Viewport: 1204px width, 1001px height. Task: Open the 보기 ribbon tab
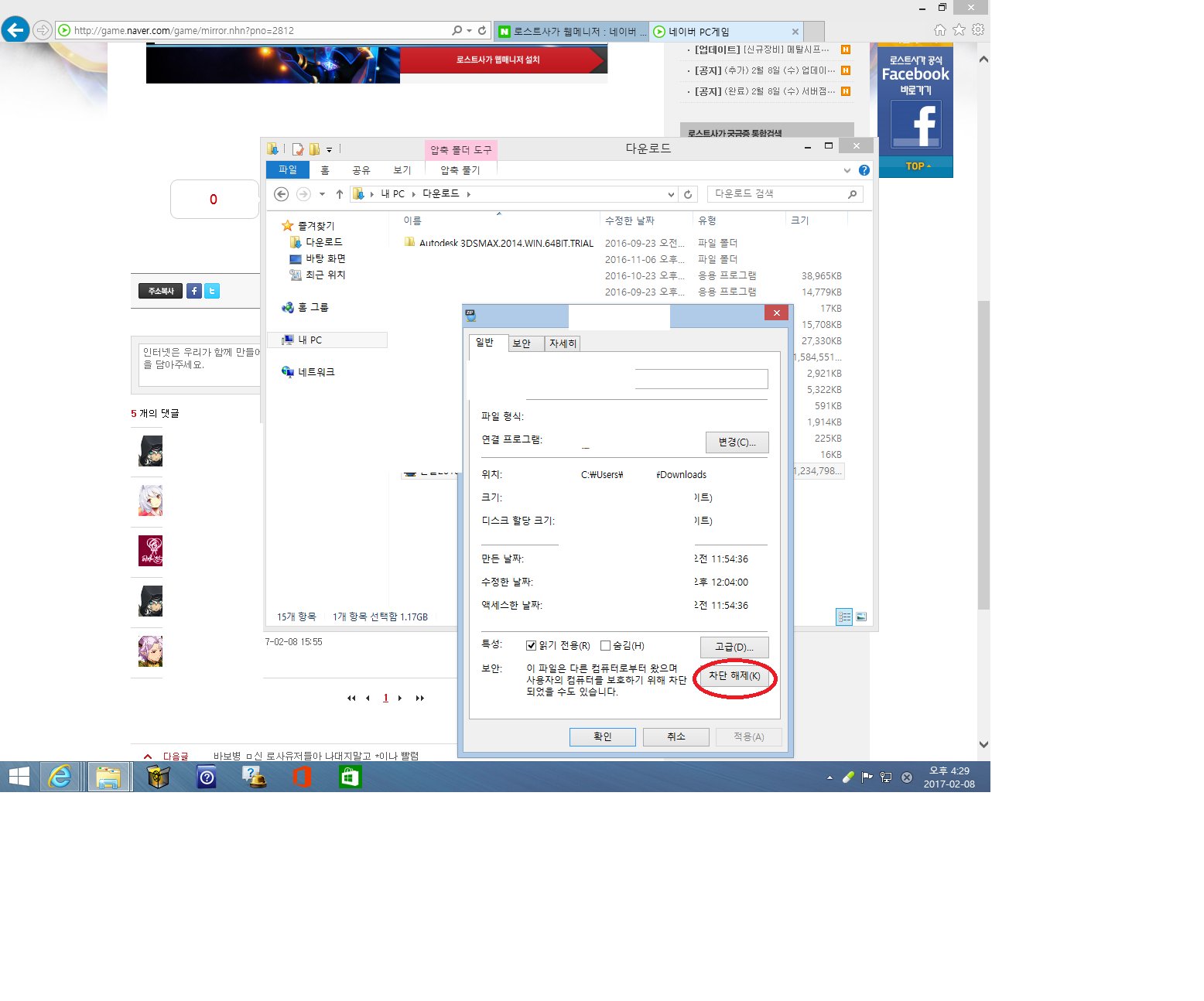(402, 170)
